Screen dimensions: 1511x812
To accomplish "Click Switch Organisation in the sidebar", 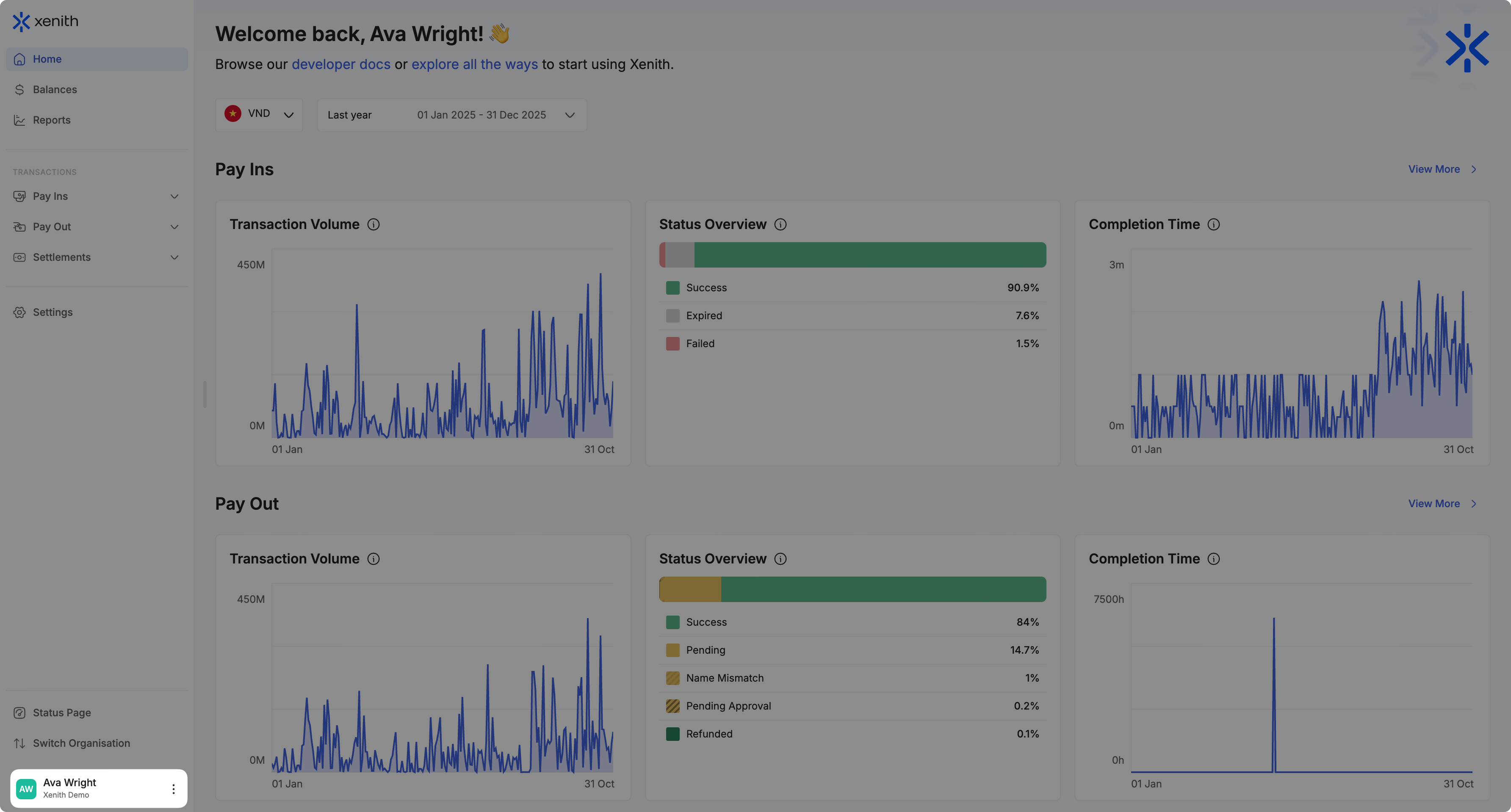I will (81, 743).
